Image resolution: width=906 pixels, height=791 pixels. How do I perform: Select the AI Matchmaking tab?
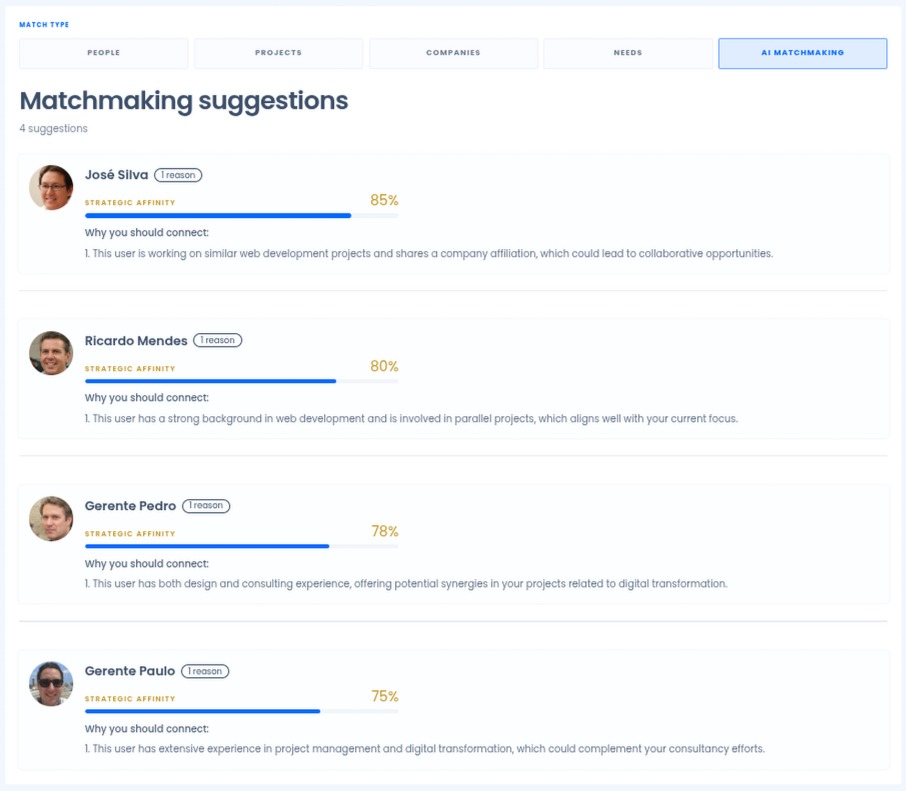(803, 53)
